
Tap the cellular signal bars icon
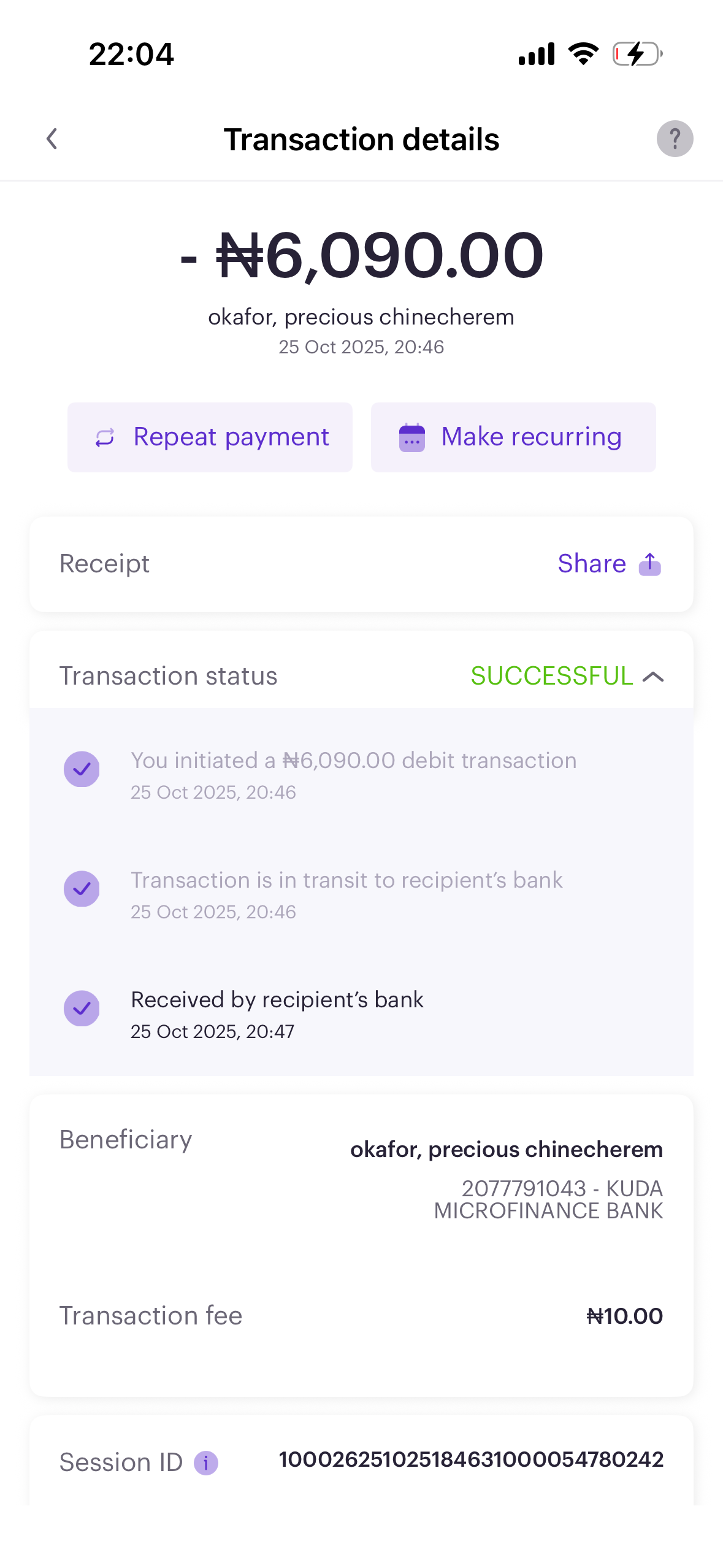pos(536,54)
